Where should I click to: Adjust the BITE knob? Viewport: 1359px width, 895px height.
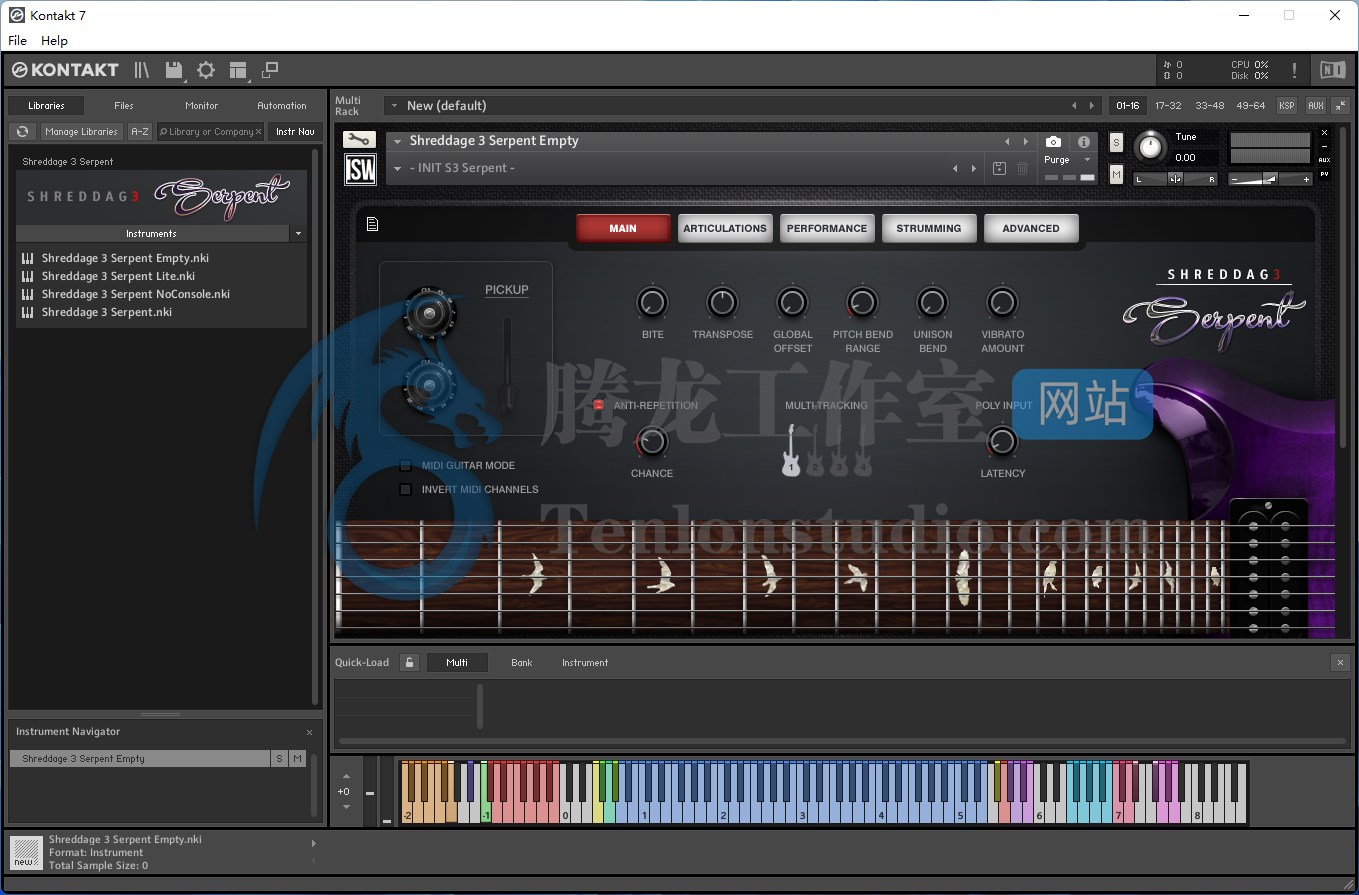point(652,301)
